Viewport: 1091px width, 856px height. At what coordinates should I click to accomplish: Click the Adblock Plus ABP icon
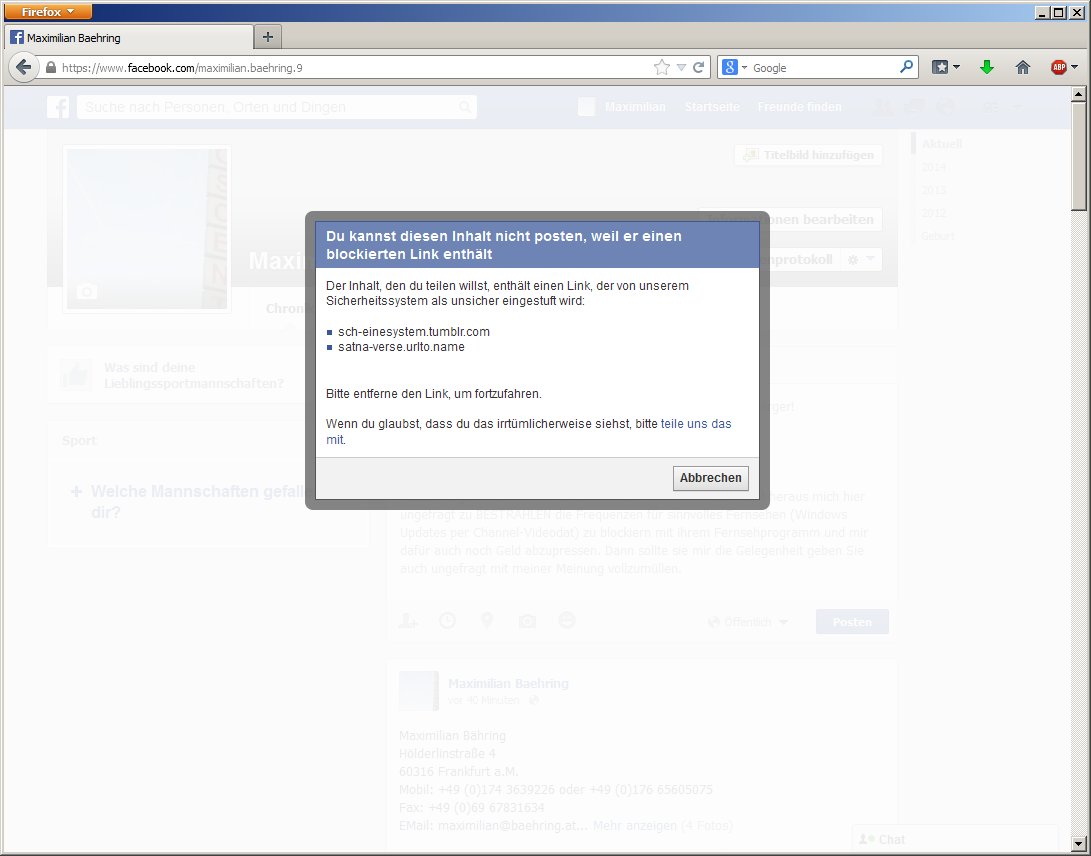pyautogui.click(x=1058, y=67)
